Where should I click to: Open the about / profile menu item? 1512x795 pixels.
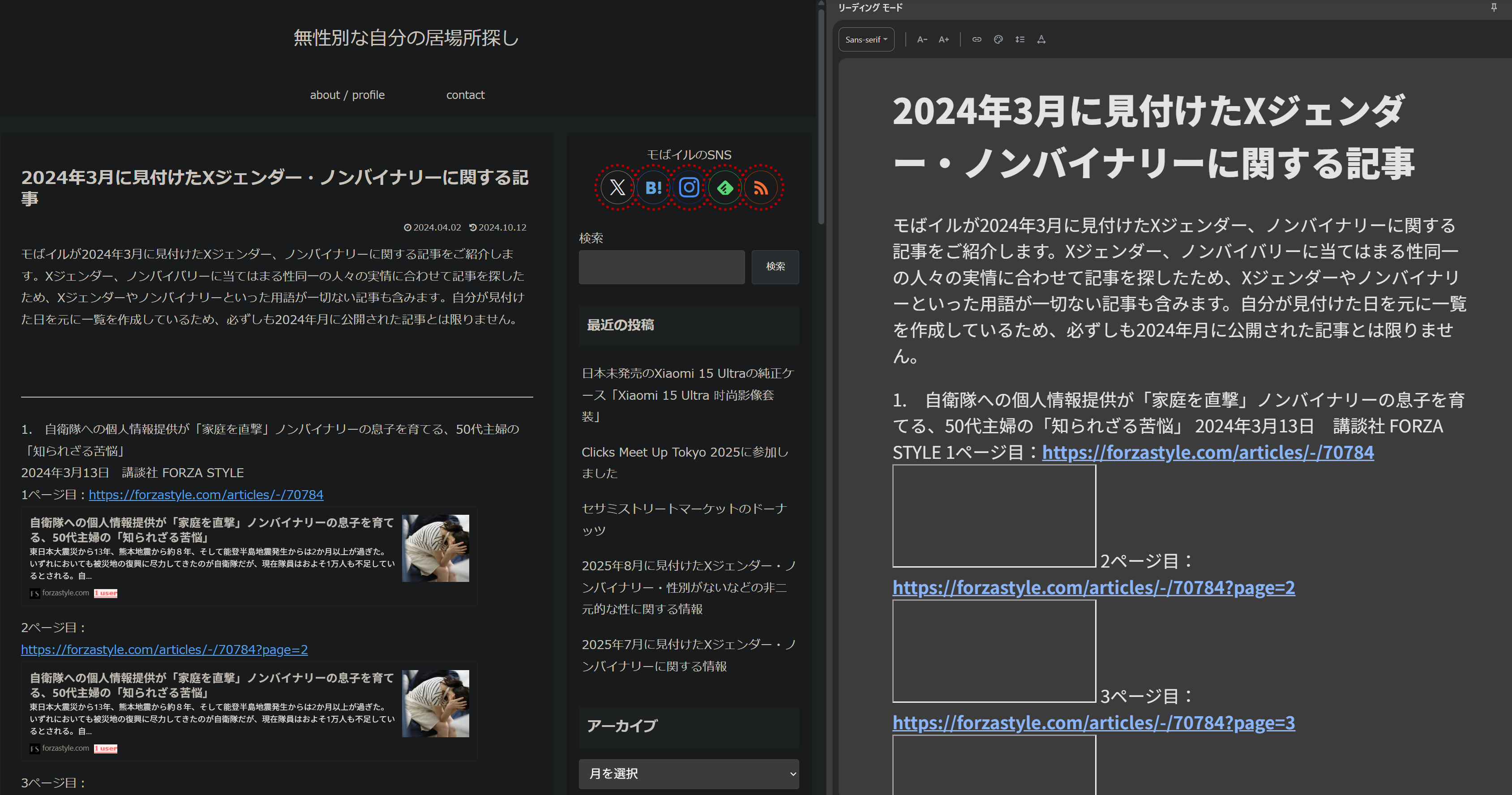tap(347, 95)
